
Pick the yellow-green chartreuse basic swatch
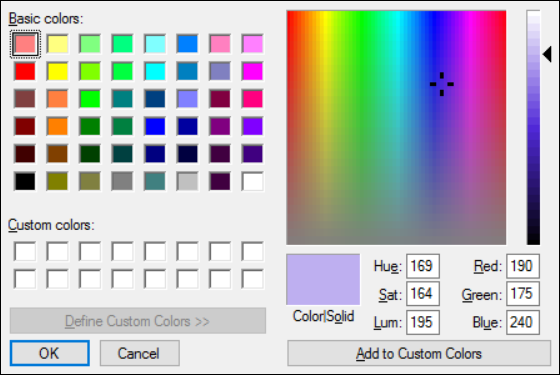click(x=90, y=71)
